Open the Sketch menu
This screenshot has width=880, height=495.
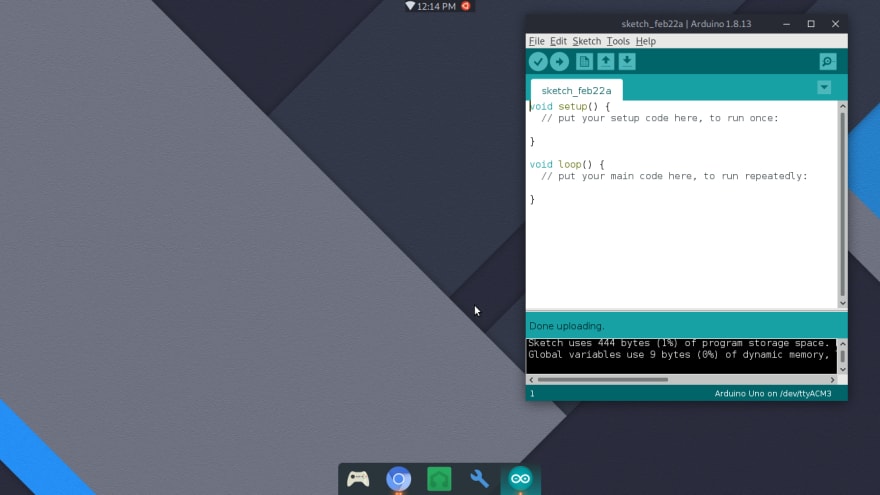coord(586,41)
